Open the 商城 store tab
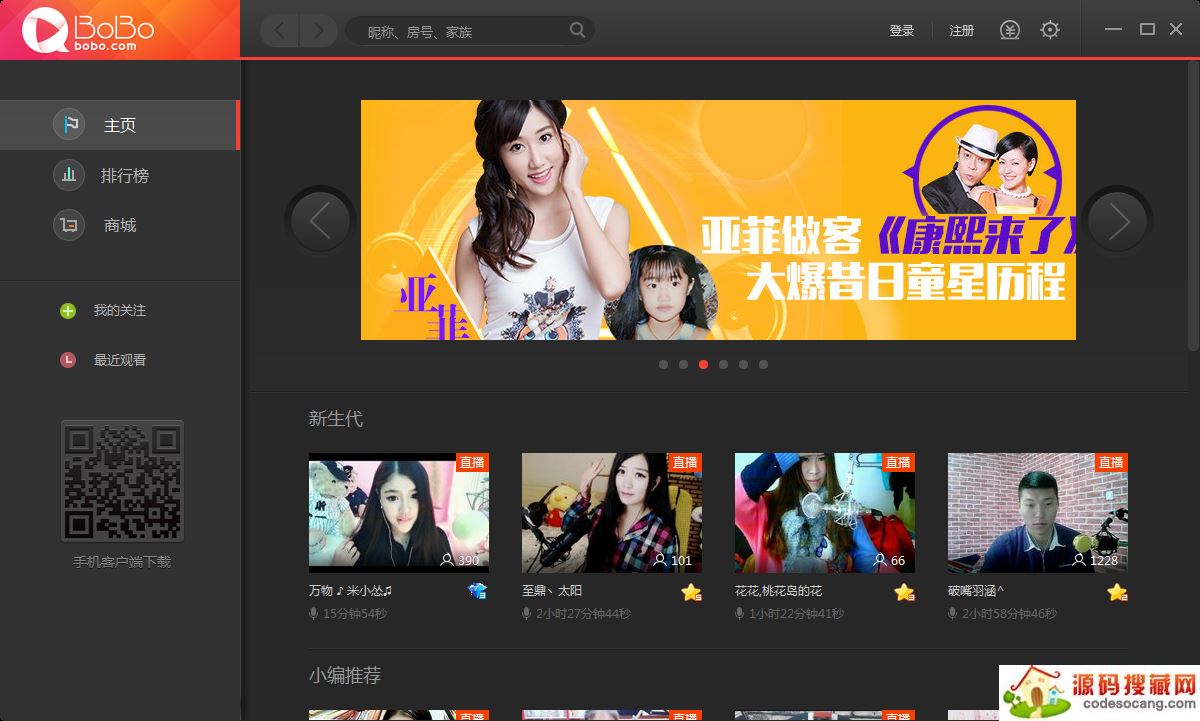Screen dimensions: 1200x721 click(x=120, y=226)
